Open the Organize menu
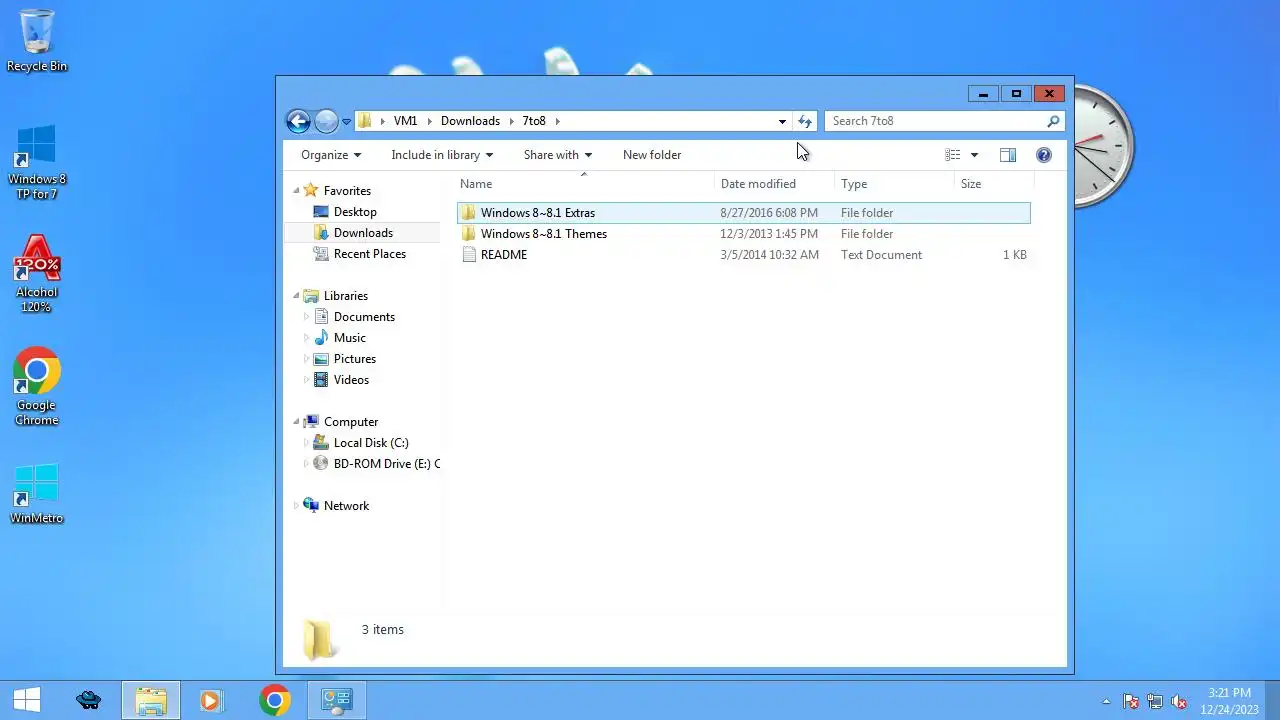 coord(331,155)
